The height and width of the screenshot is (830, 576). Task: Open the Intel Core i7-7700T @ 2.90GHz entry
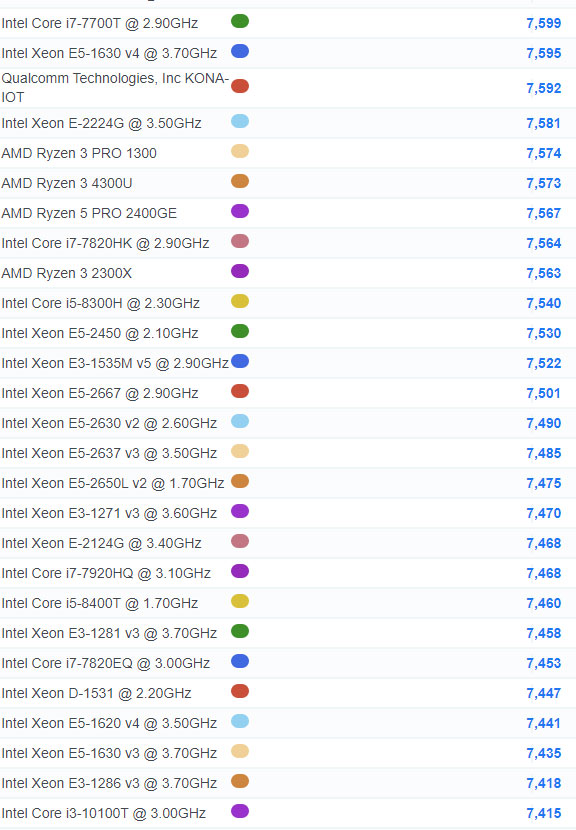point(100,23)
